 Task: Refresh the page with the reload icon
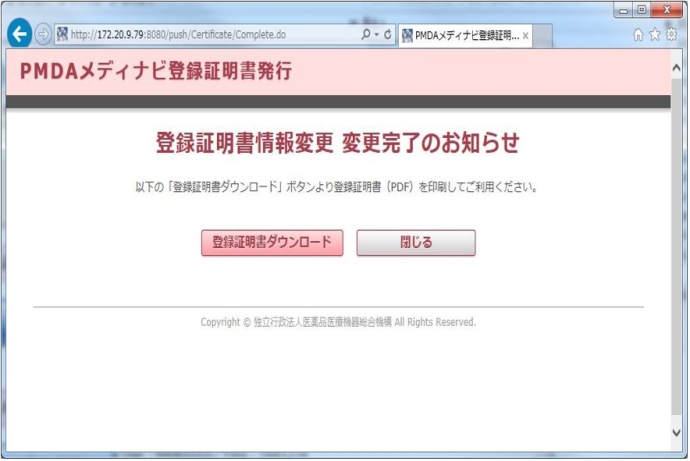click(388, 34)
